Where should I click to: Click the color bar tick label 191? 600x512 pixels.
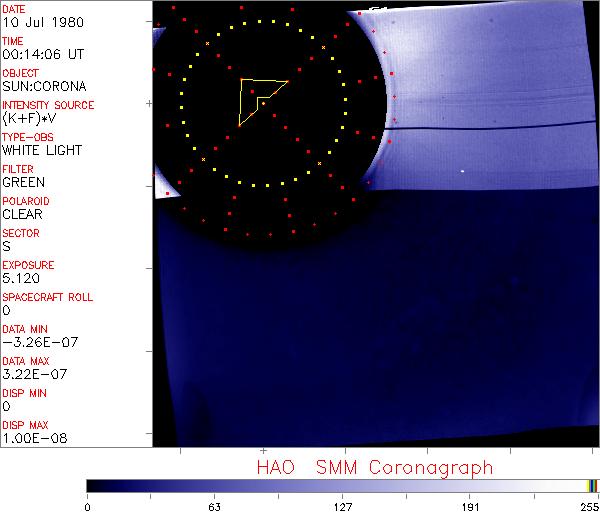pyautogui.click(x=470, y=506)
